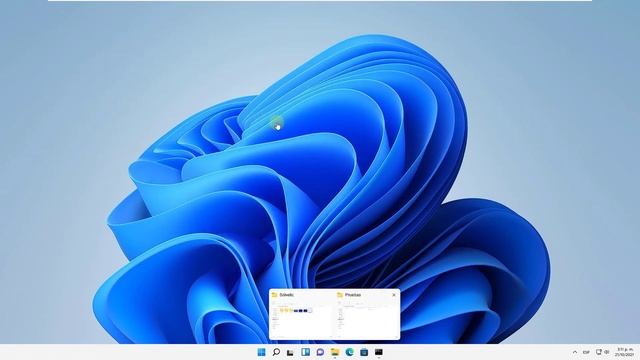Open the Widgets panel icon

click(305, 352)
